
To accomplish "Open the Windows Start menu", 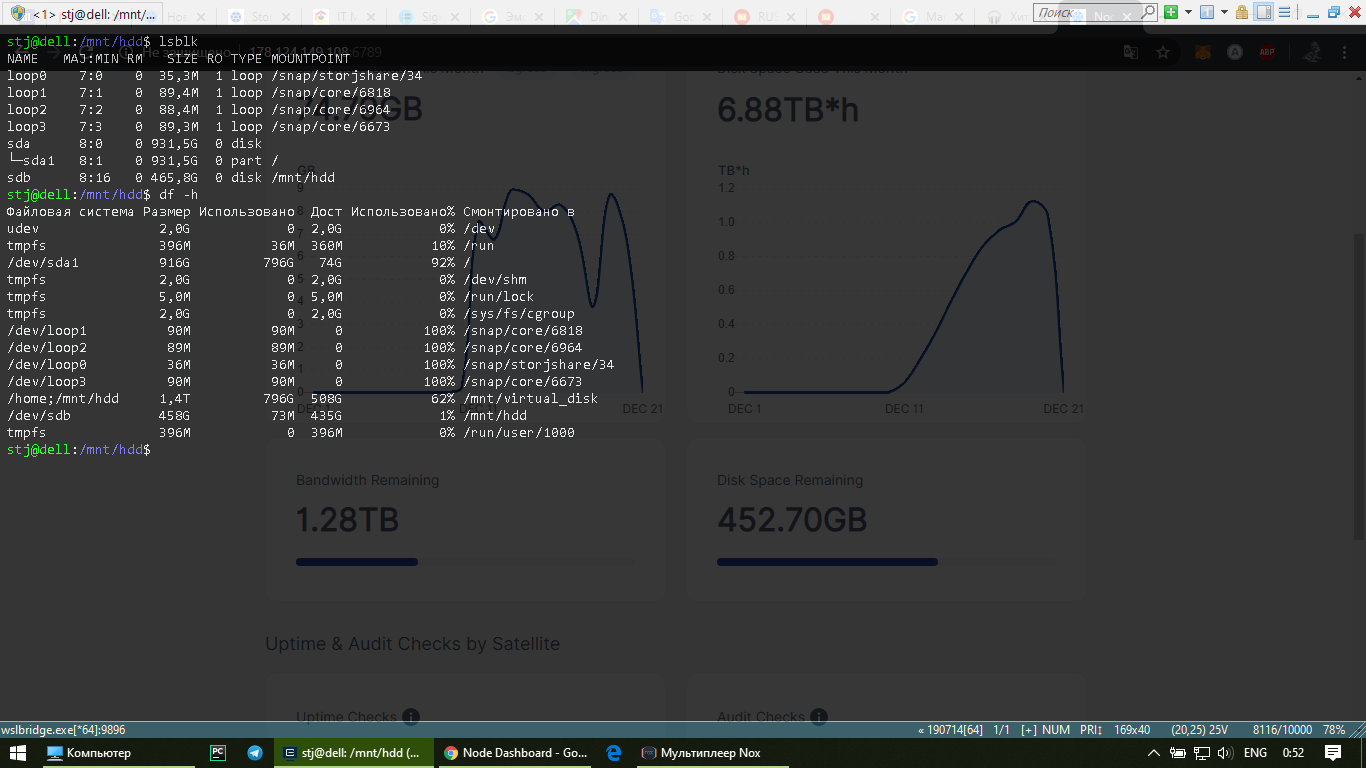I will [16, 753].
